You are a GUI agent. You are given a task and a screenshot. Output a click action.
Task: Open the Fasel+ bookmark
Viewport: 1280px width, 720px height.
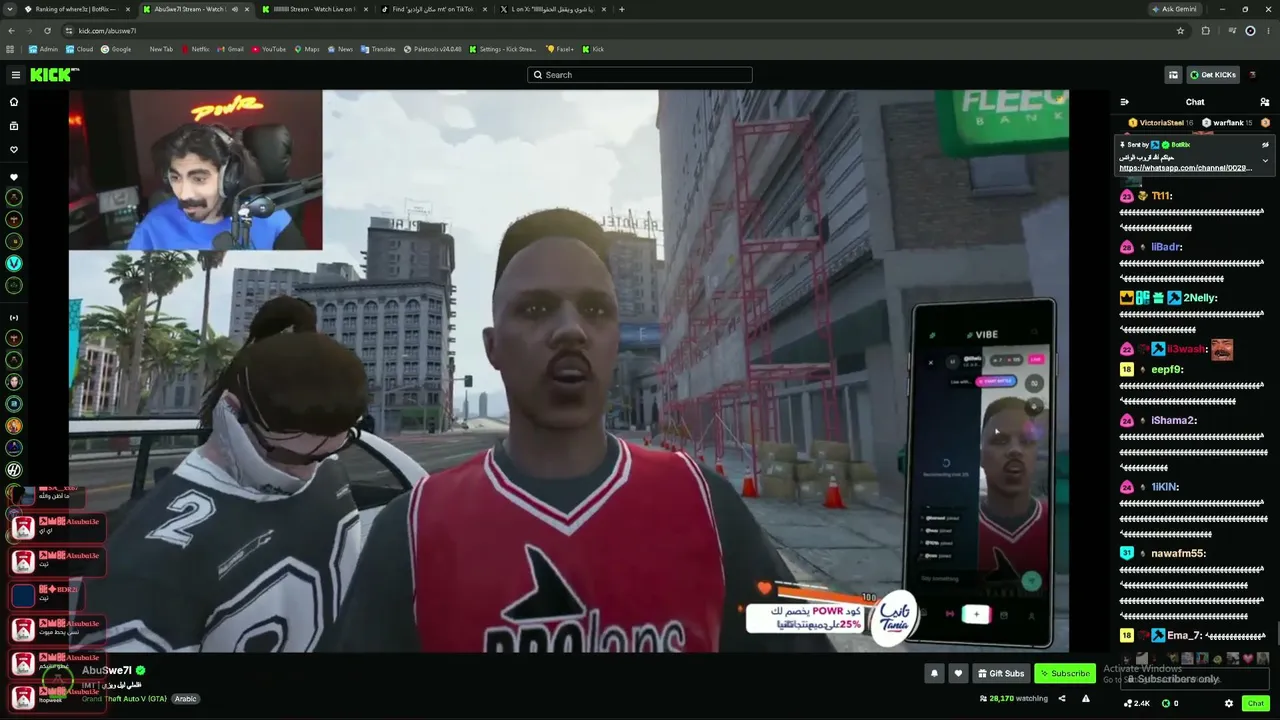pos(560,49)
